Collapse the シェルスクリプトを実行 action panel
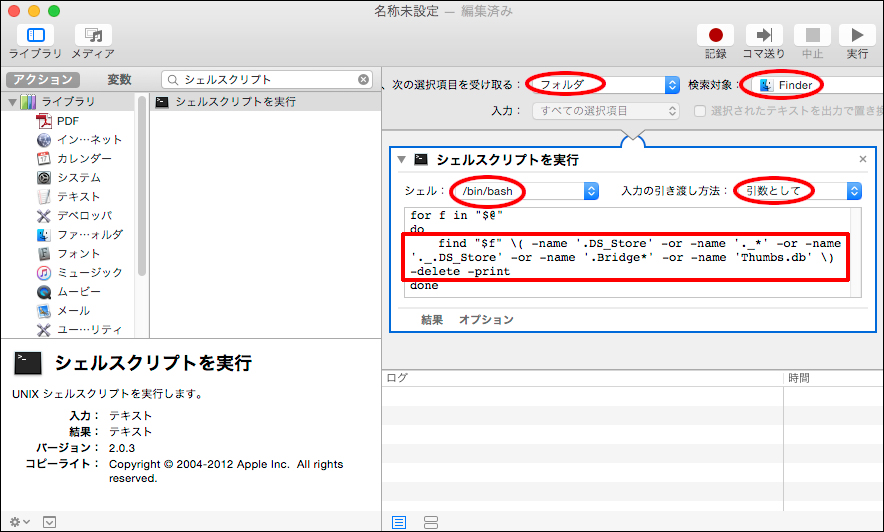This screenshot has width=884, height=532. point(401,159)
